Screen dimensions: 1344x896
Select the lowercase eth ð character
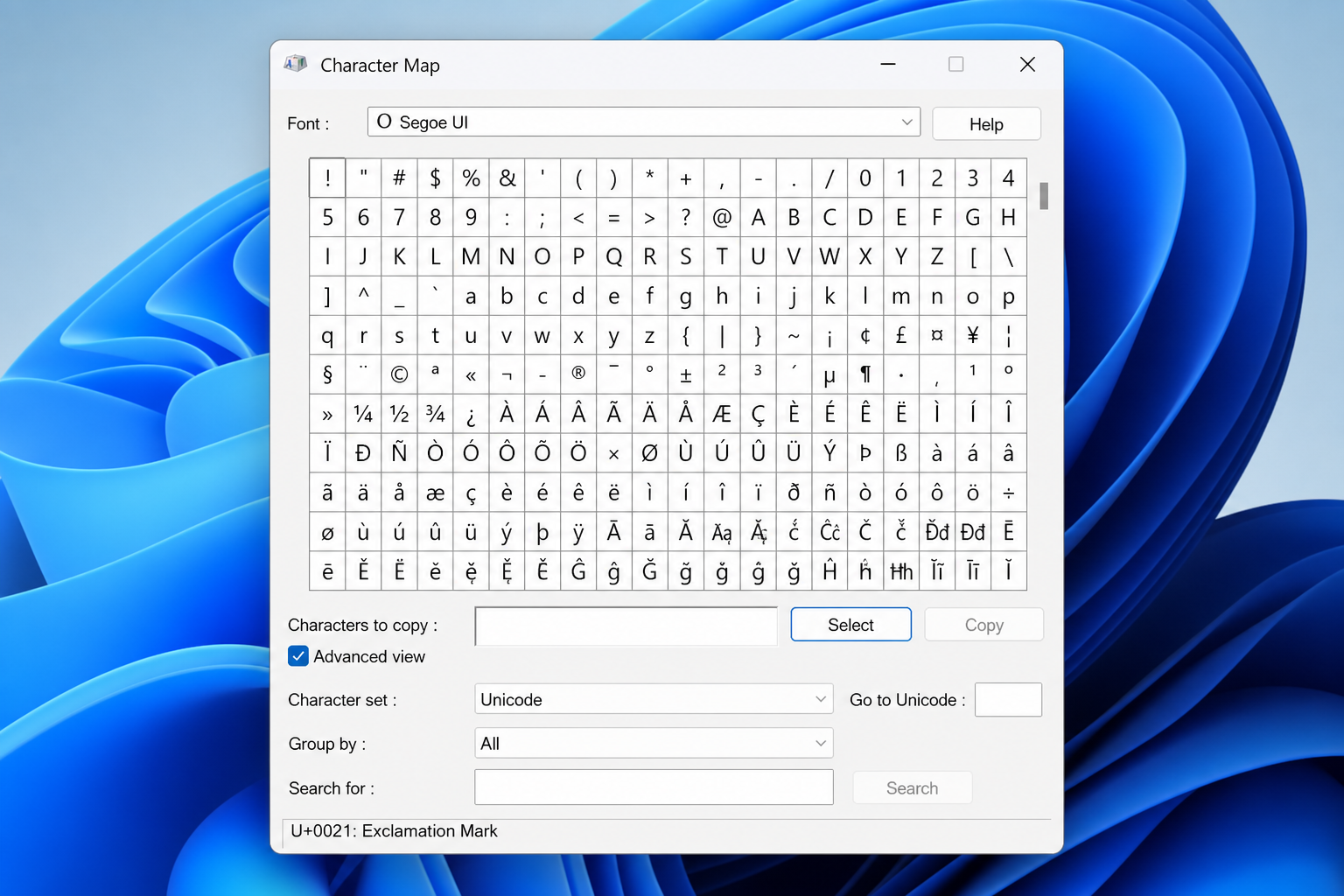click(794, 493)
